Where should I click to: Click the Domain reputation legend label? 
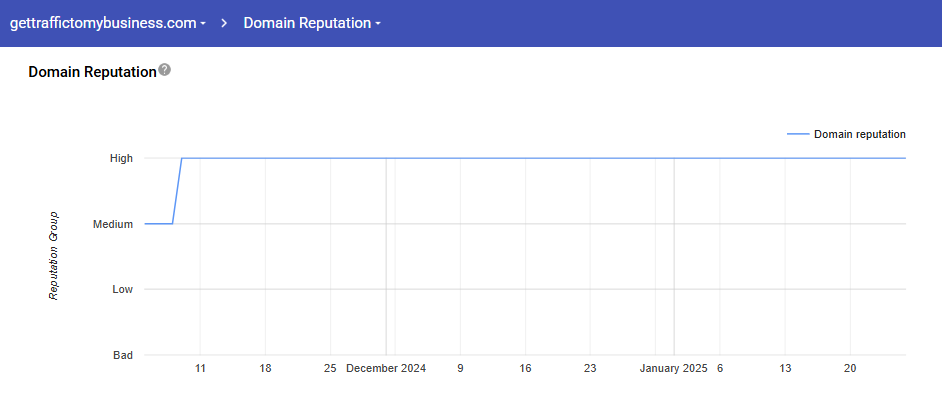859,134
